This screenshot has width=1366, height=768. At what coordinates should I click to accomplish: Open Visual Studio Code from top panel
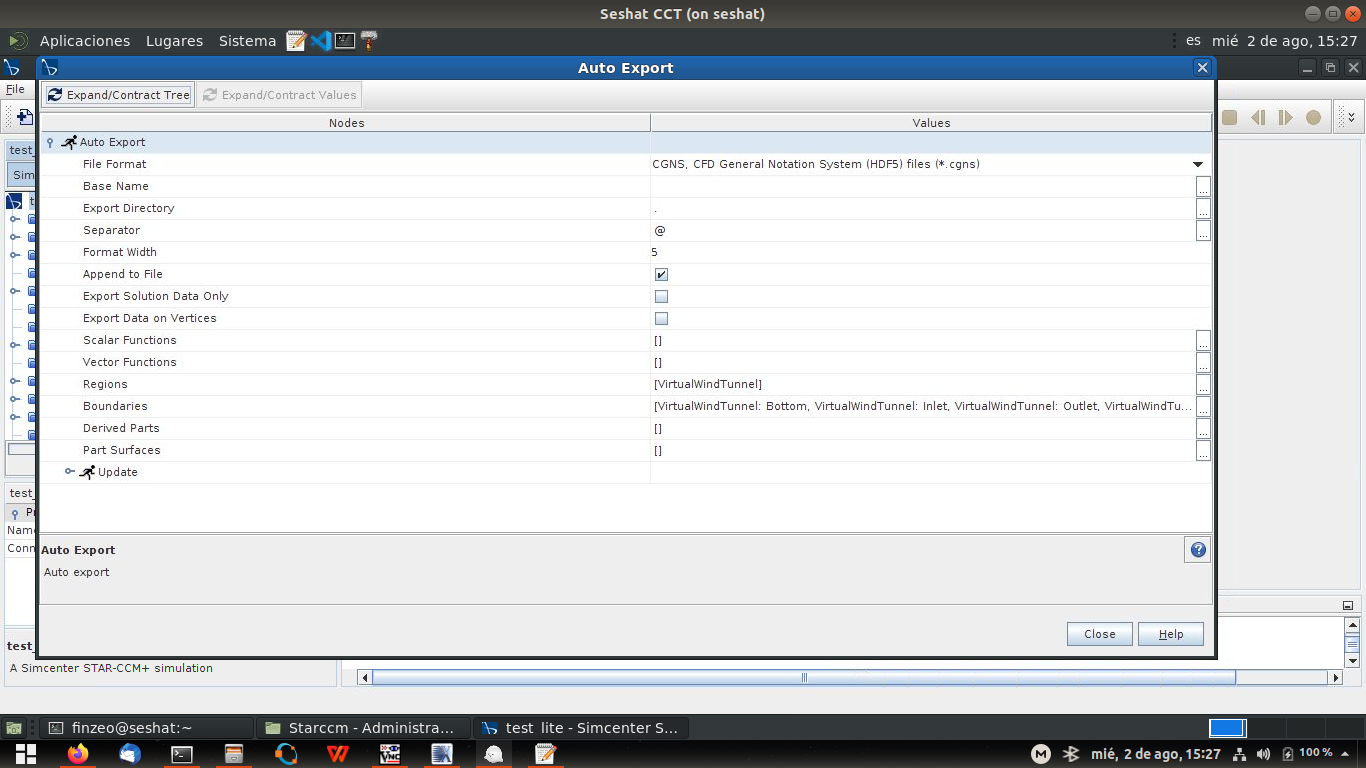pyautogui.click(x=320, y=41)
